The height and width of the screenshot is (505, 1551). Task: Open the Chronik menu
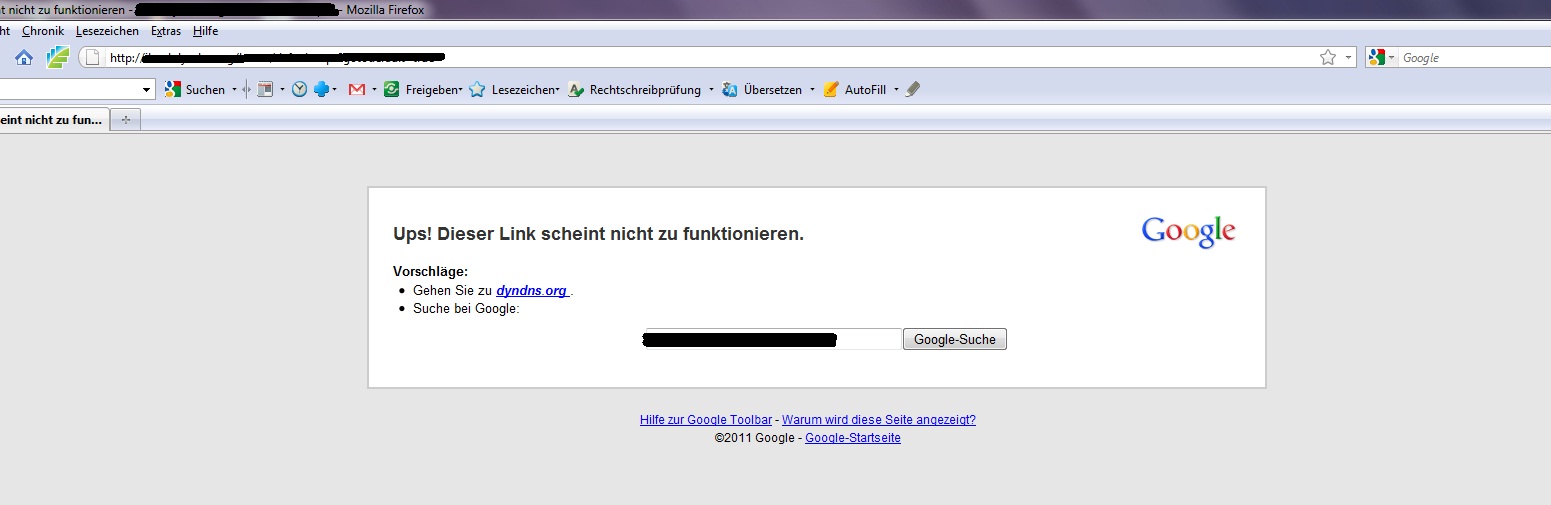click(x=43, y=31)
